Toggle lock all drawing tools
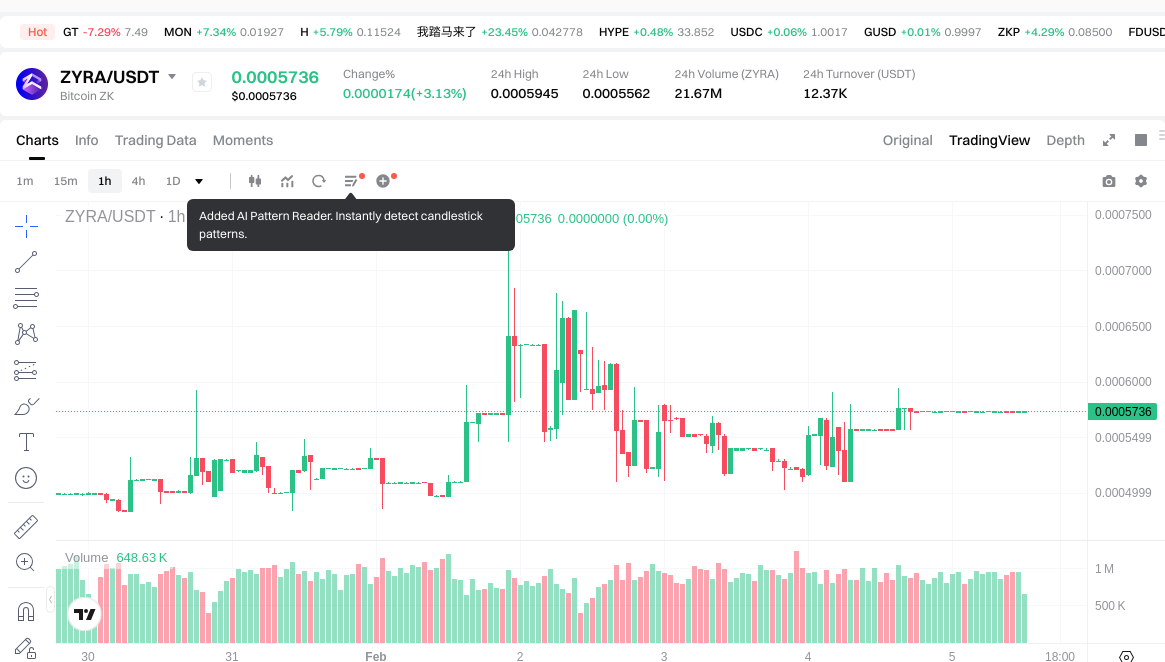The width and height of the screenshot is (1165, 662). point(26,648)
